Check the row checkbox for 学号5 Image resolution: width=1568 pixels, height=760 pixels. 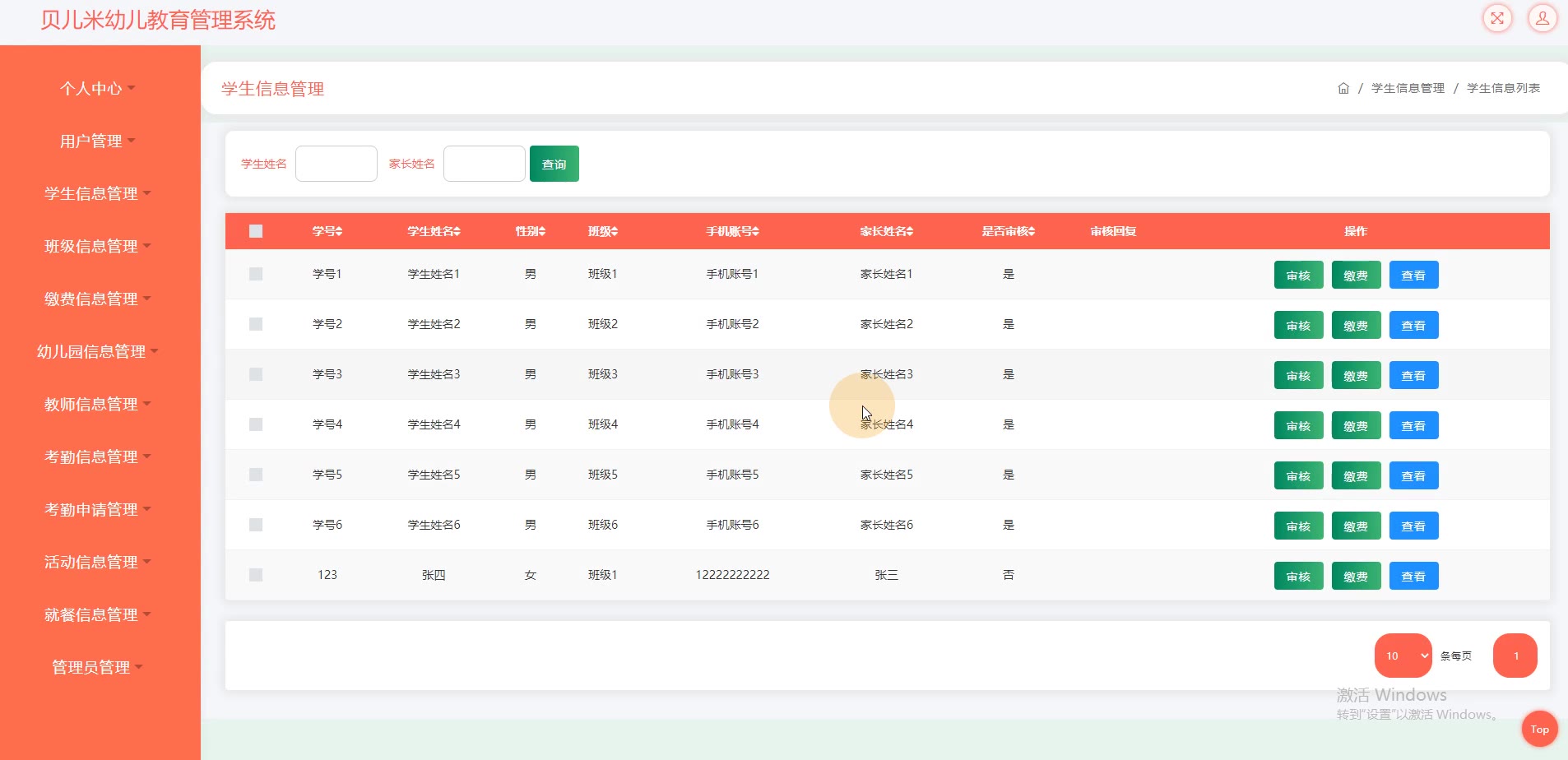(x=256, y=475)
